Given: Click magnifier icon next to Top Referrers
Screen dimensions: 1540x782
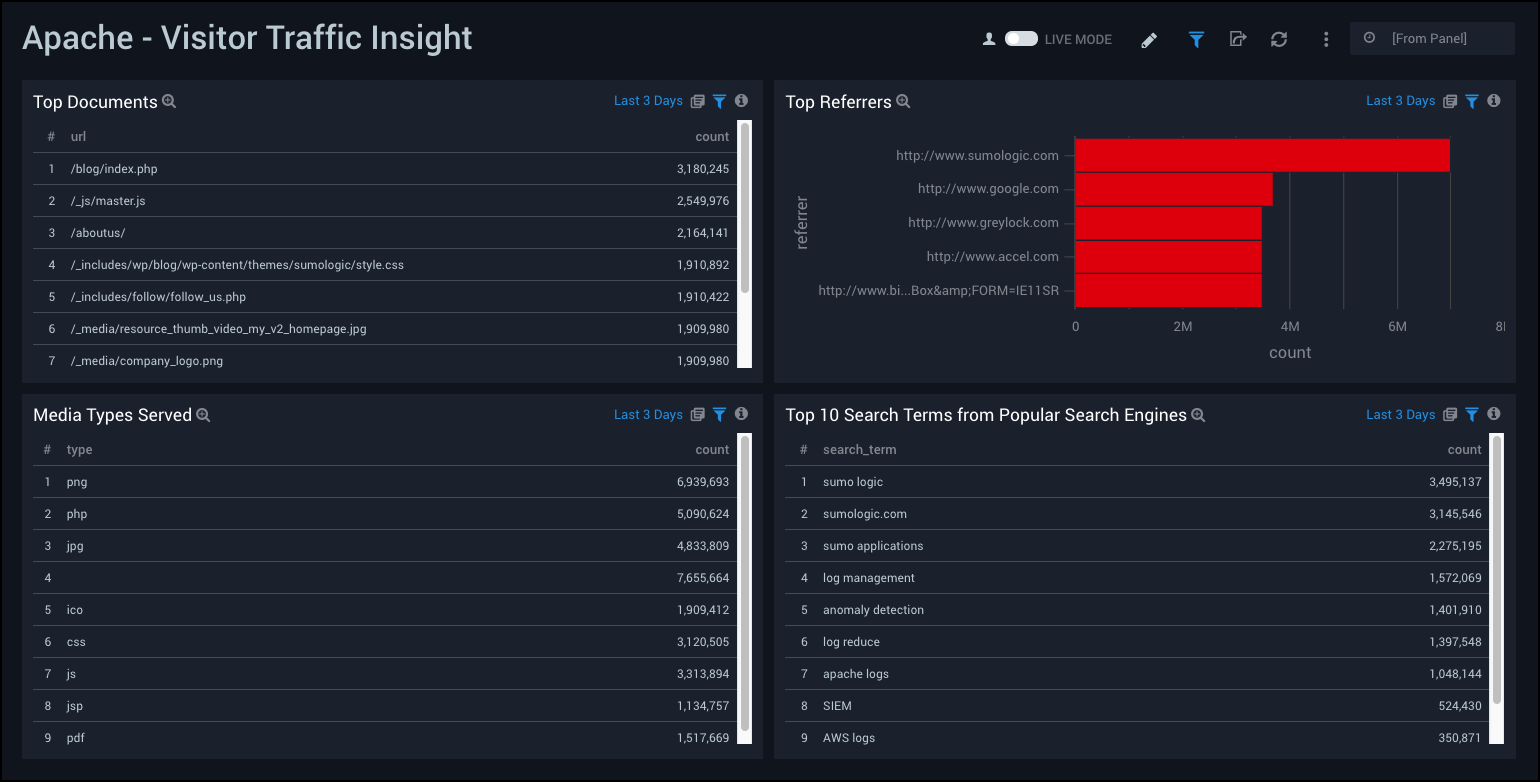Looking at the screenshot, I should tap(903, 102).
